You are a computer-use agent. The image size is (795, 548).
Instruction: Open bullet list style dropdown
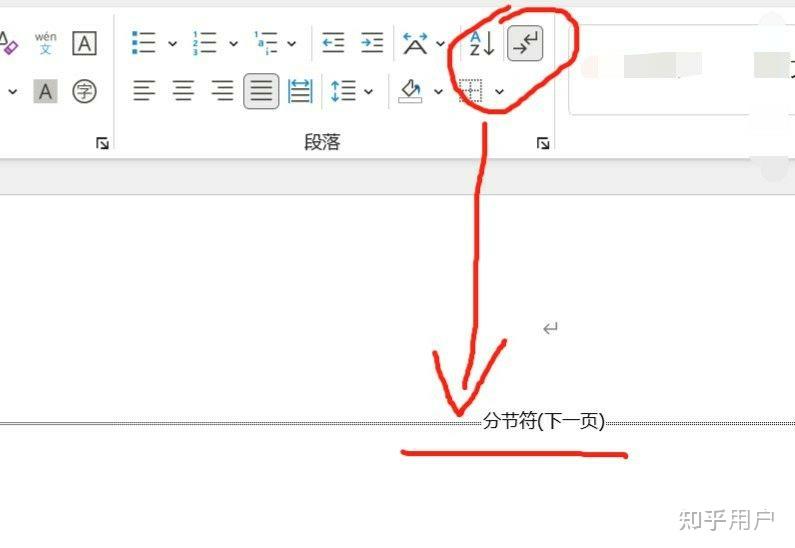pos(172,44)
